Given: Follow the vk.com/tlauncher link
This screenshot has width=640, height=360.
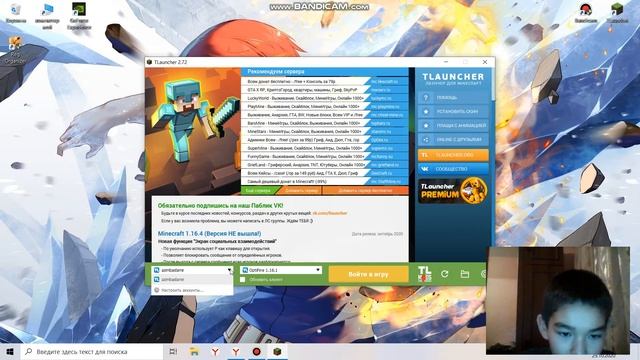Looking at the screenshot, I should point(329,213).
